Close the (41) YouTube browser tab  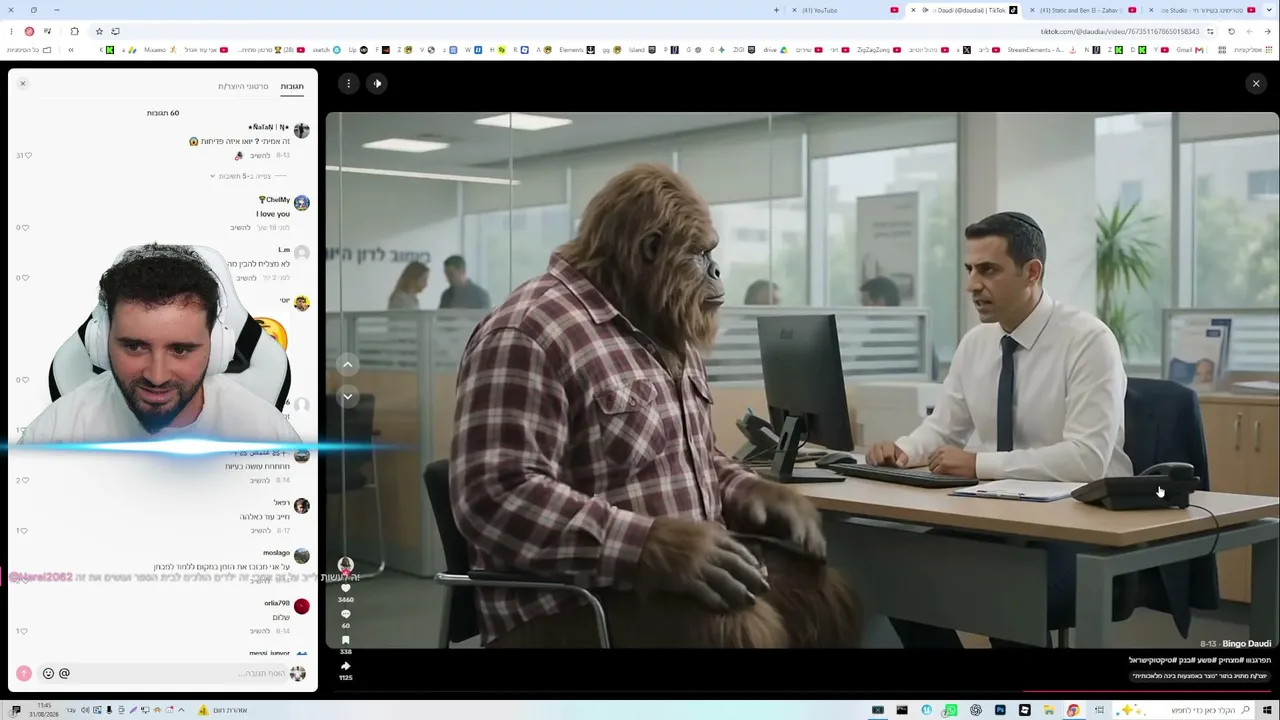click(x=794, y=10)
